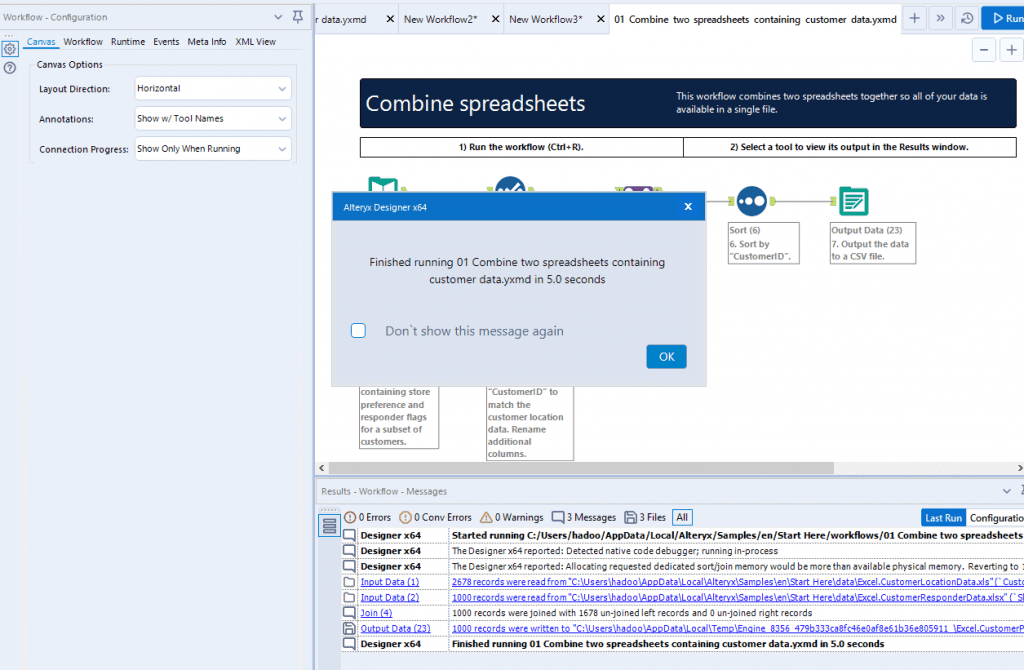Open the Workflow configuration tab
Viewport: 1024px width, 670px height.
coord(83,41)
